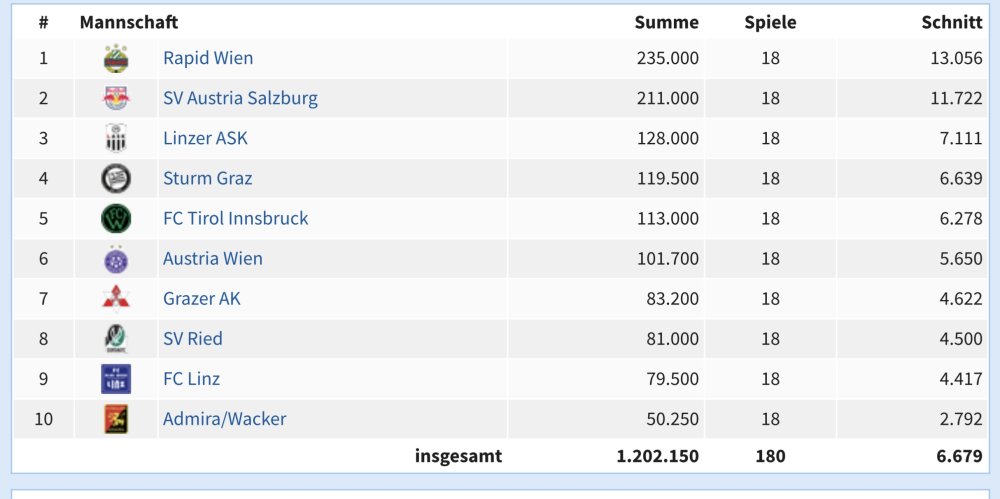The image size is (1000, 499).
Task: Click the Admira/Wacker club crest
Action: tap(116, 419)
